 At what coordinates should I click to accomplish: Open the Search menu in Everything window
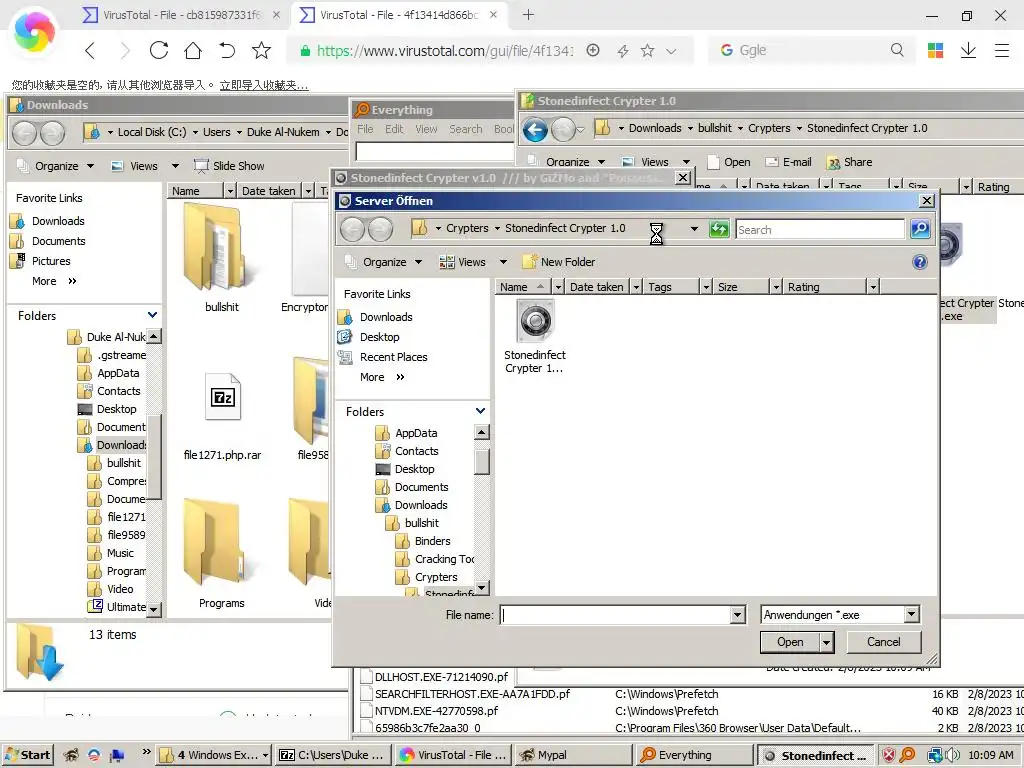[x=465, y=129]
